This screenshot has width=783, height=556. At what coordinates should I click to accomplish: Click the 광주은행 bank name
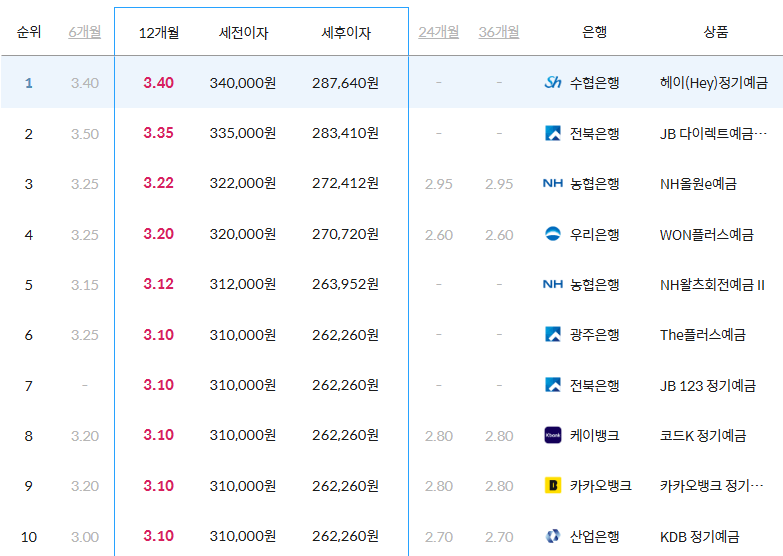point(594,335)
